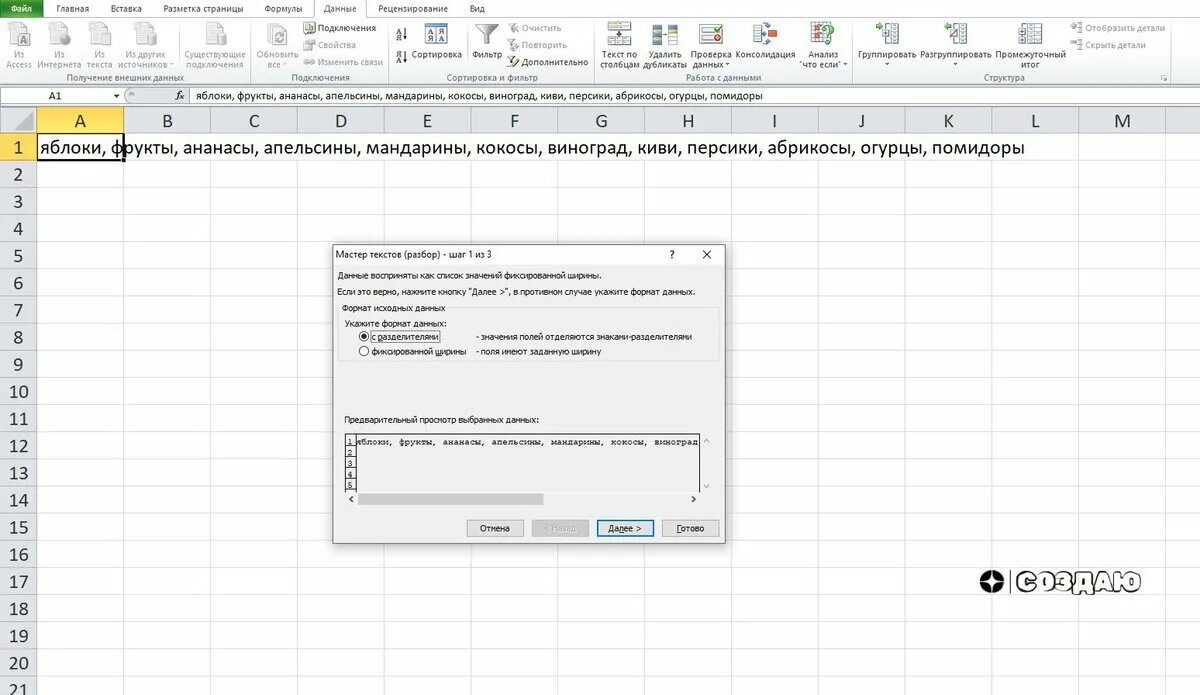Click Текст по столбцам
This screenshot has width=1200, height=695.
point(619,46)
